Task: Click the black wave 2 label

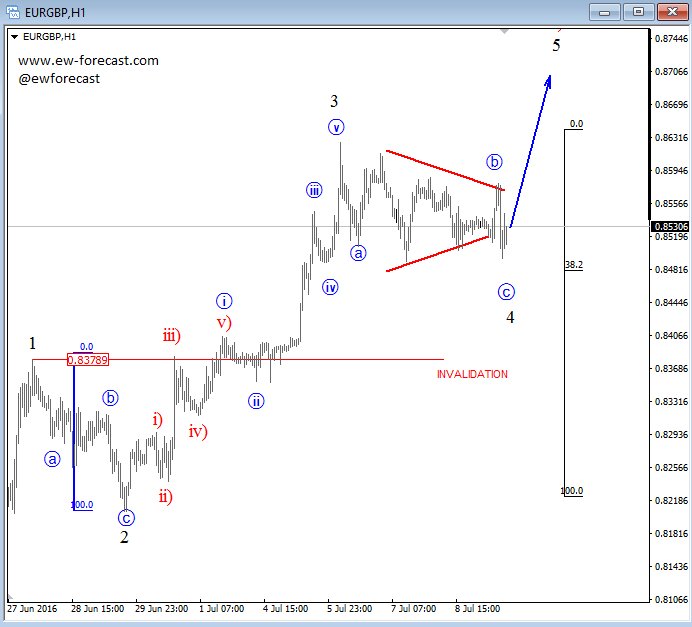Action: pyautogui.click(x=124, y=537)
